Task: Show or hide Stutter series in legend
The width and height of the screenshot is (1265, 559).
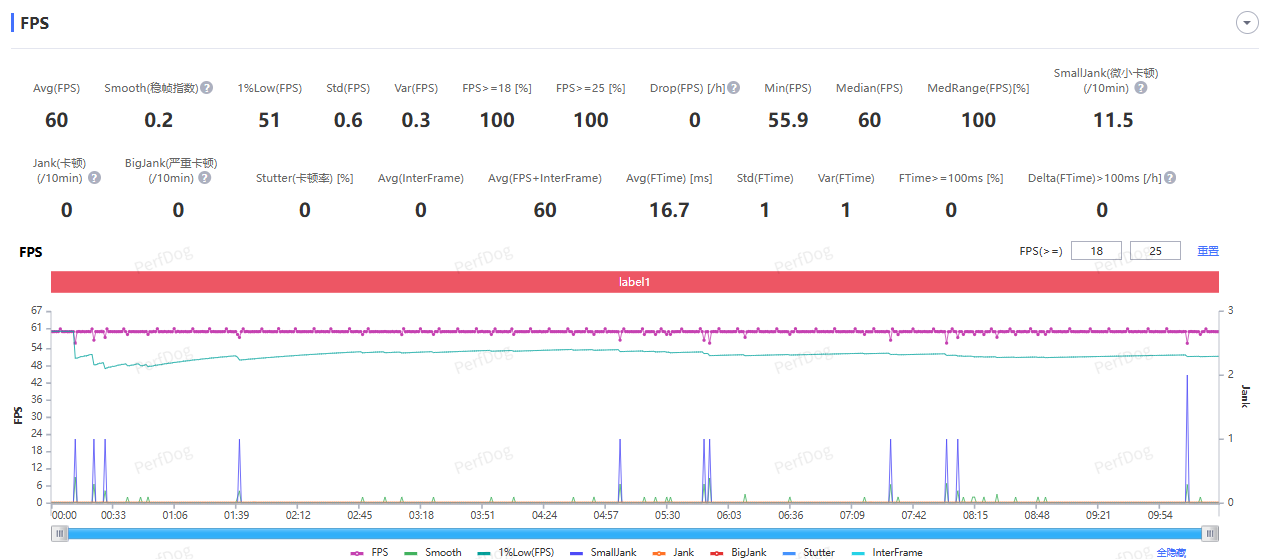Action: coord(809,552)
